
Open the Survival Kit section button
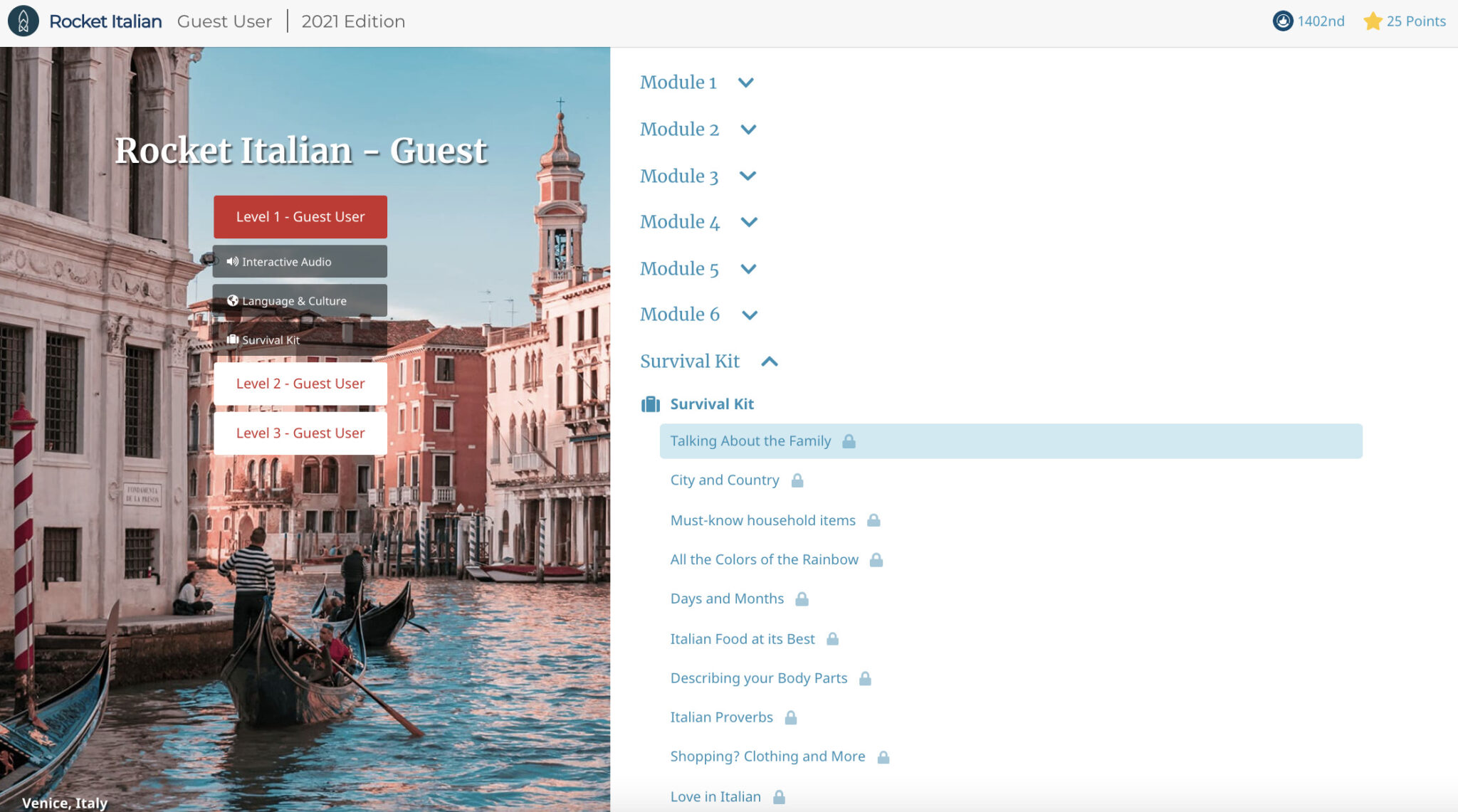300,339
